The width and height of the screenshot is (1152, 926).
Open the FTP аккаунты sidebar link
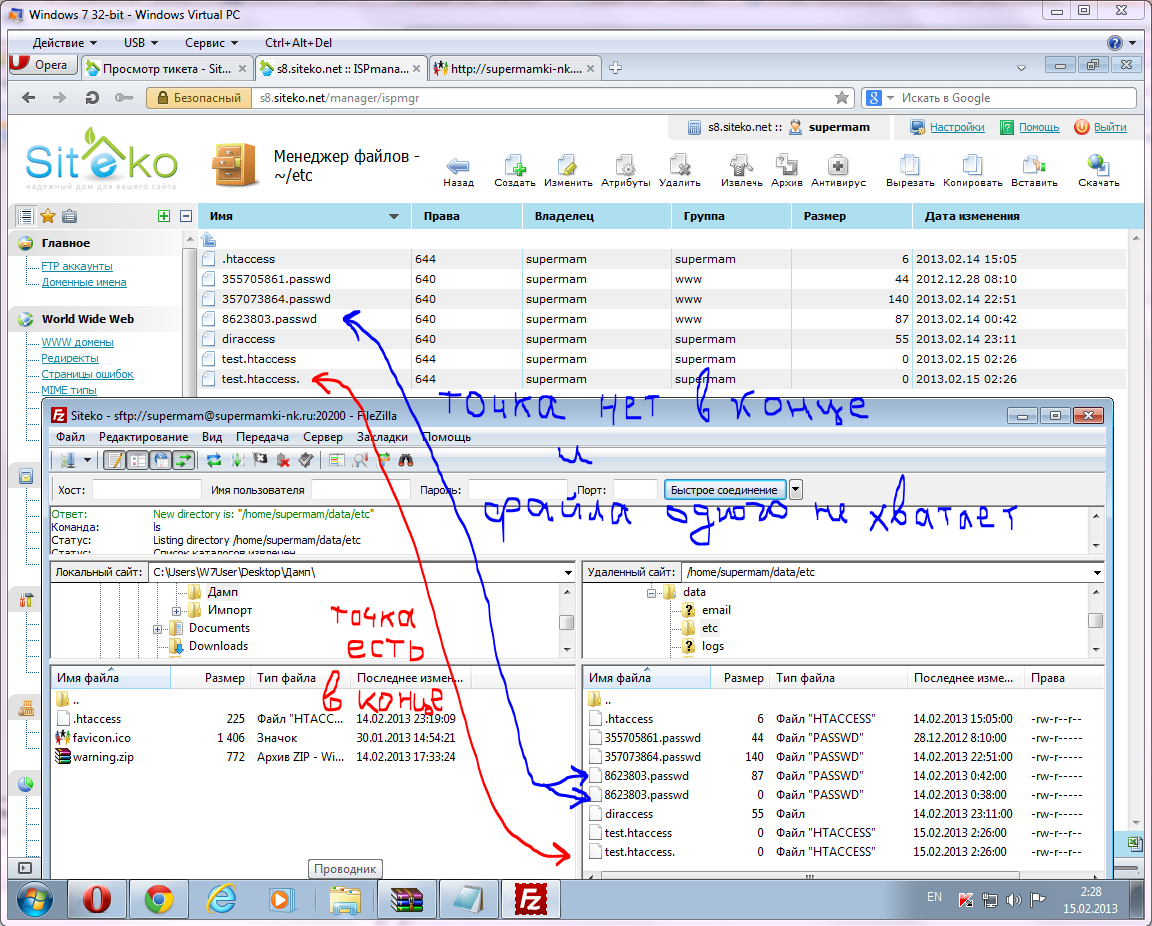(76, 266)
